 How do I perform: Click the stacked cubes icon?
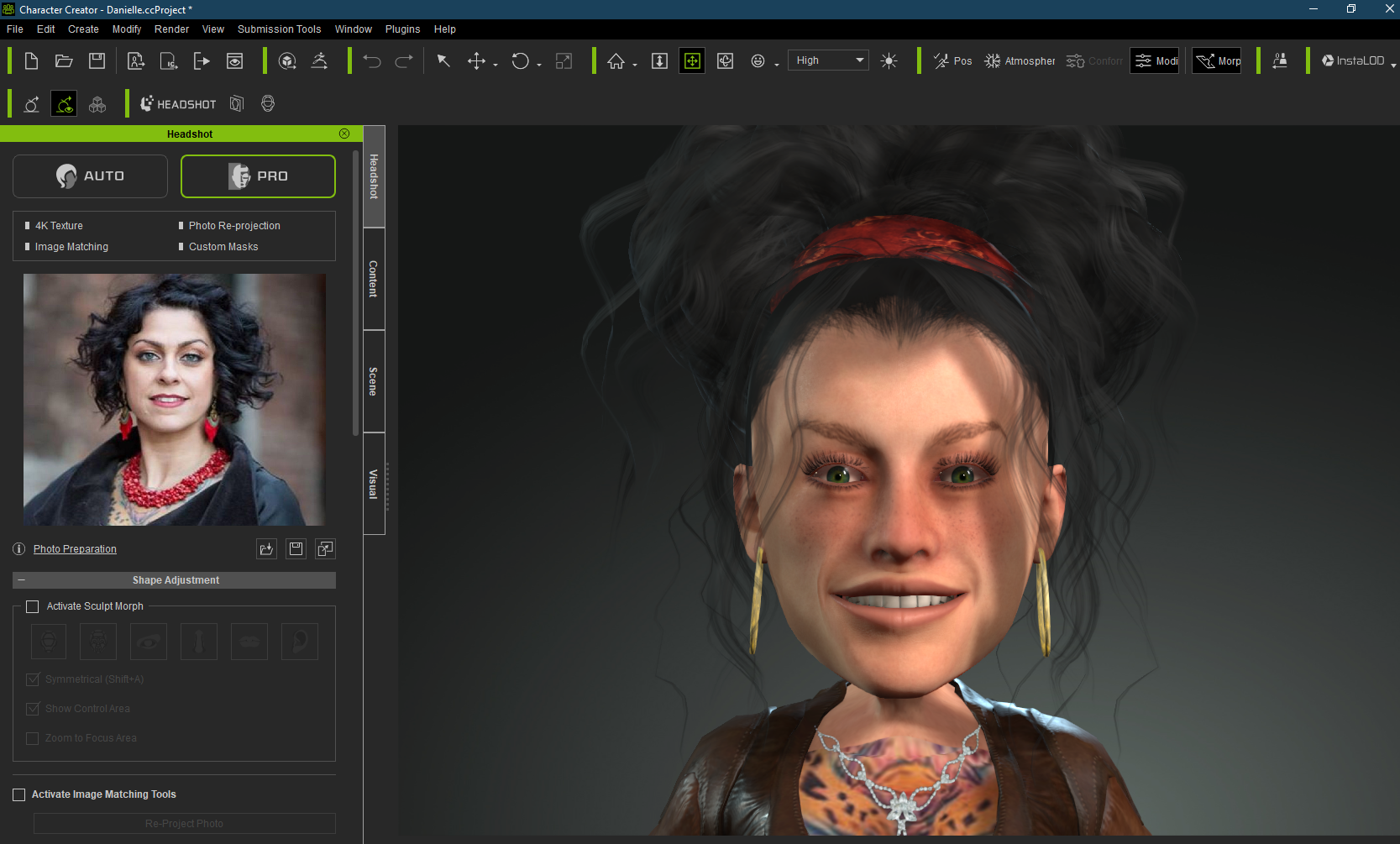coord(97,104)
